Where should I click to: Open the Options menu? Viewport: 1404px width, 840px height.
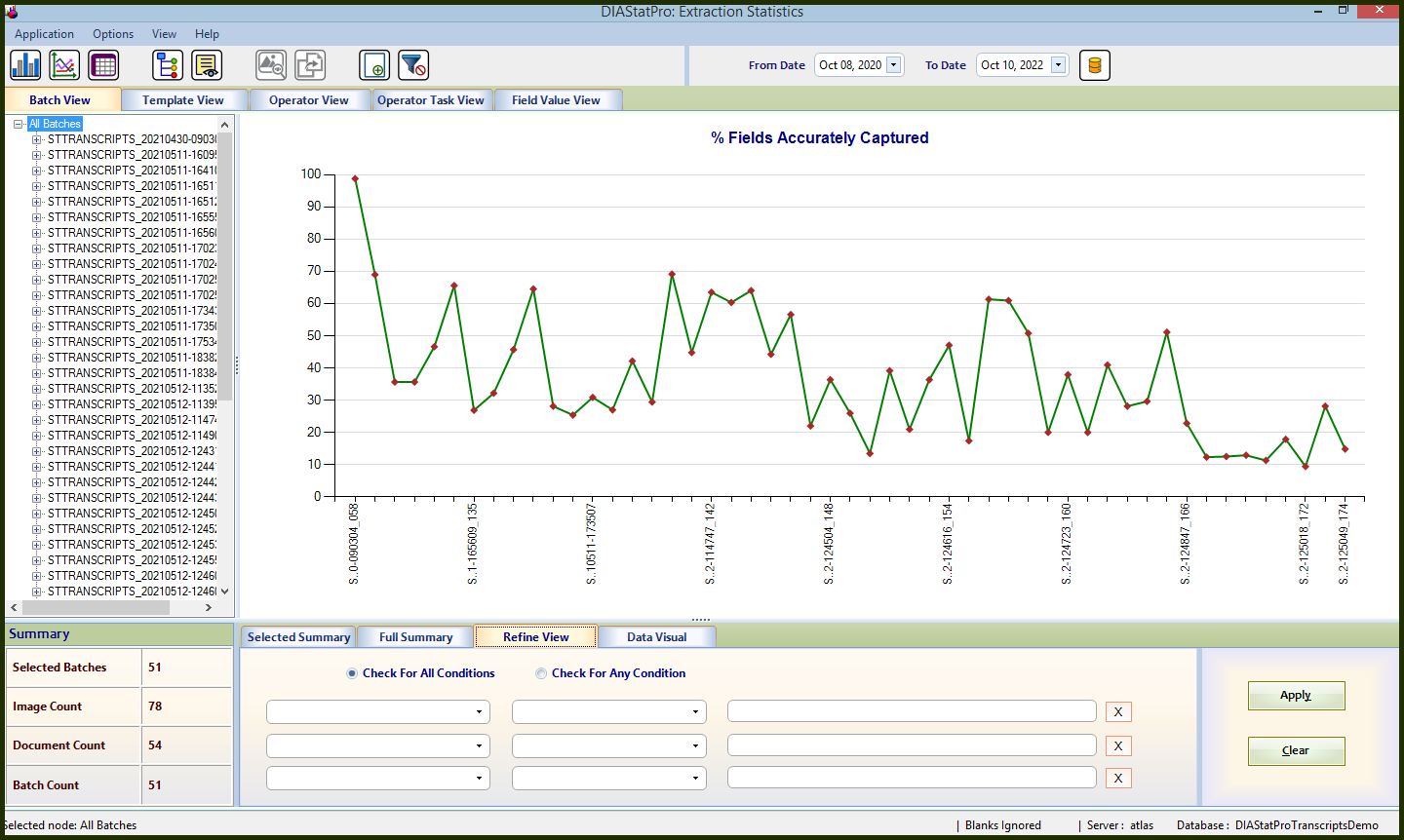coord(113,34)
